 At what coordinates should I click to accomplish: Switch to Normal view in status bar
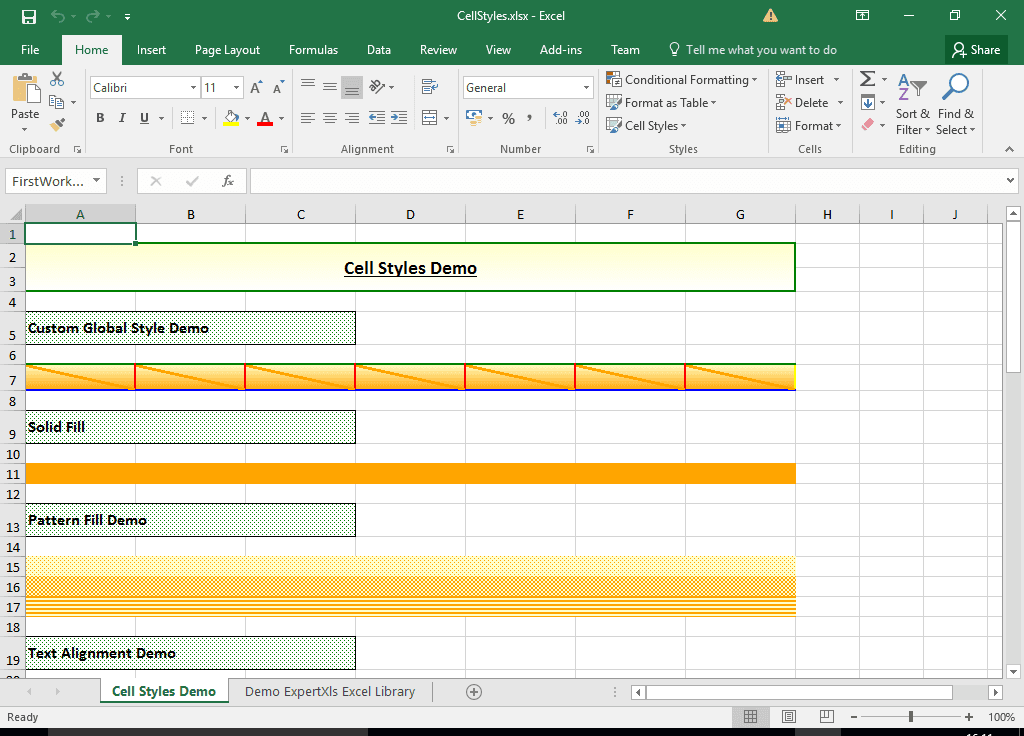click(751, 717)
